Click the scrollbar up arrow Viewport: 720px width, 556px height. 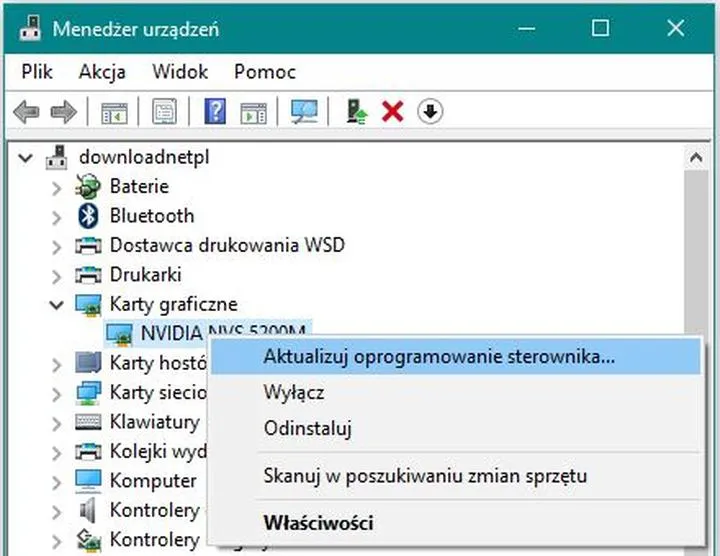696,158
